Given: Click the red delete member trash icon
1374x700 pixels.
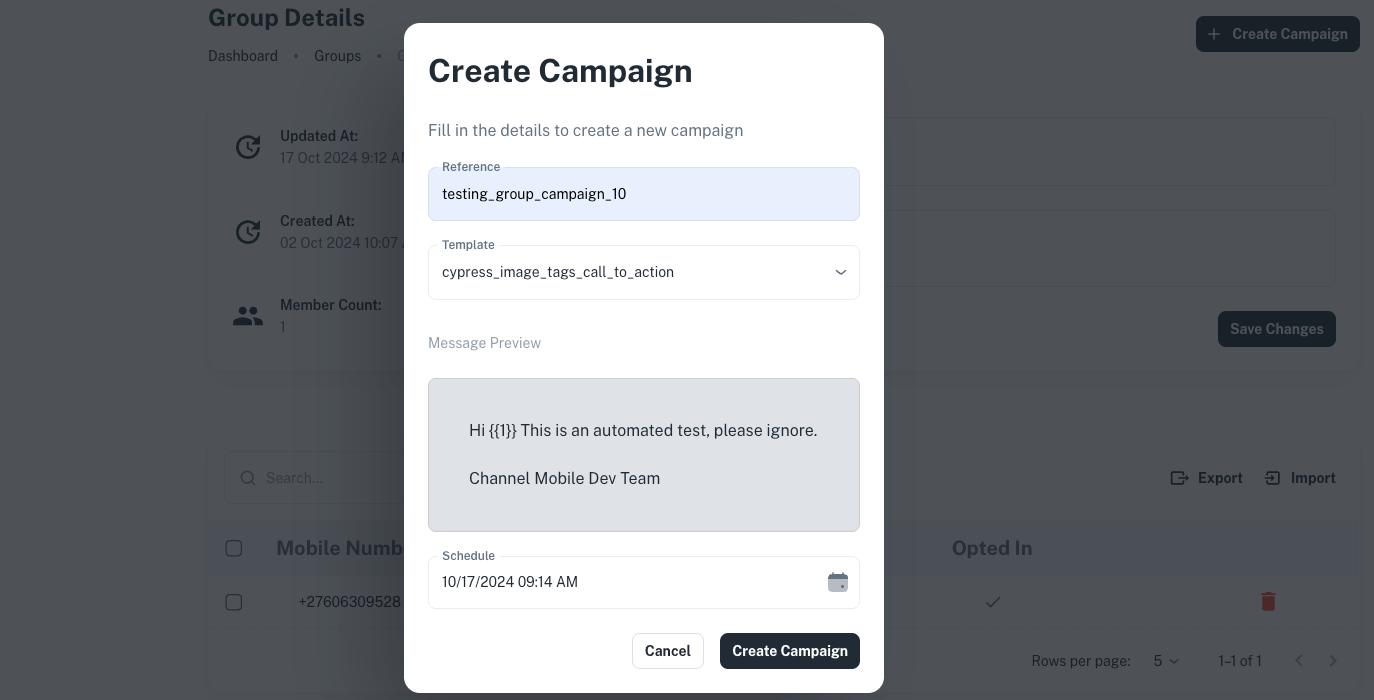Looking at the screenshot, I should [x=1268, y=601].
